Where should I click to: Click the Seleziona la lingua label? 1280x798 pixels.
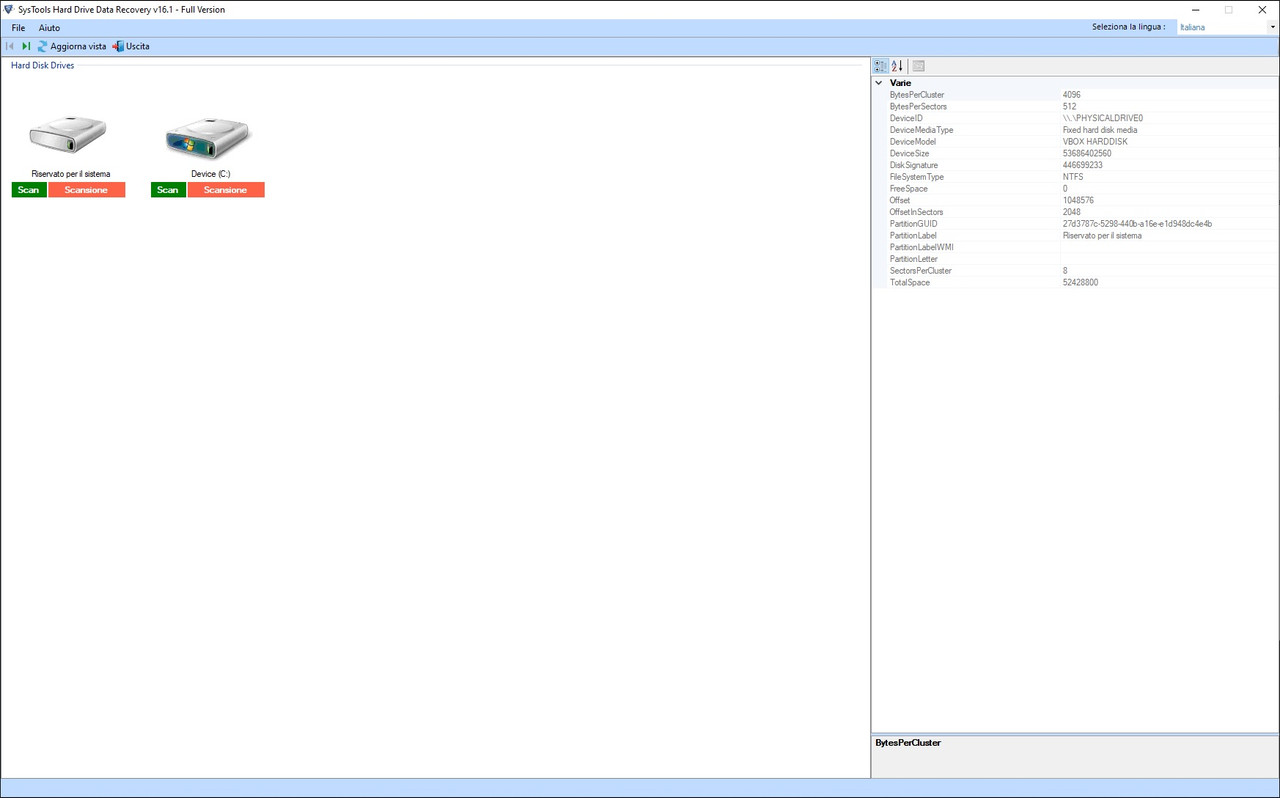pos(1128,27)
